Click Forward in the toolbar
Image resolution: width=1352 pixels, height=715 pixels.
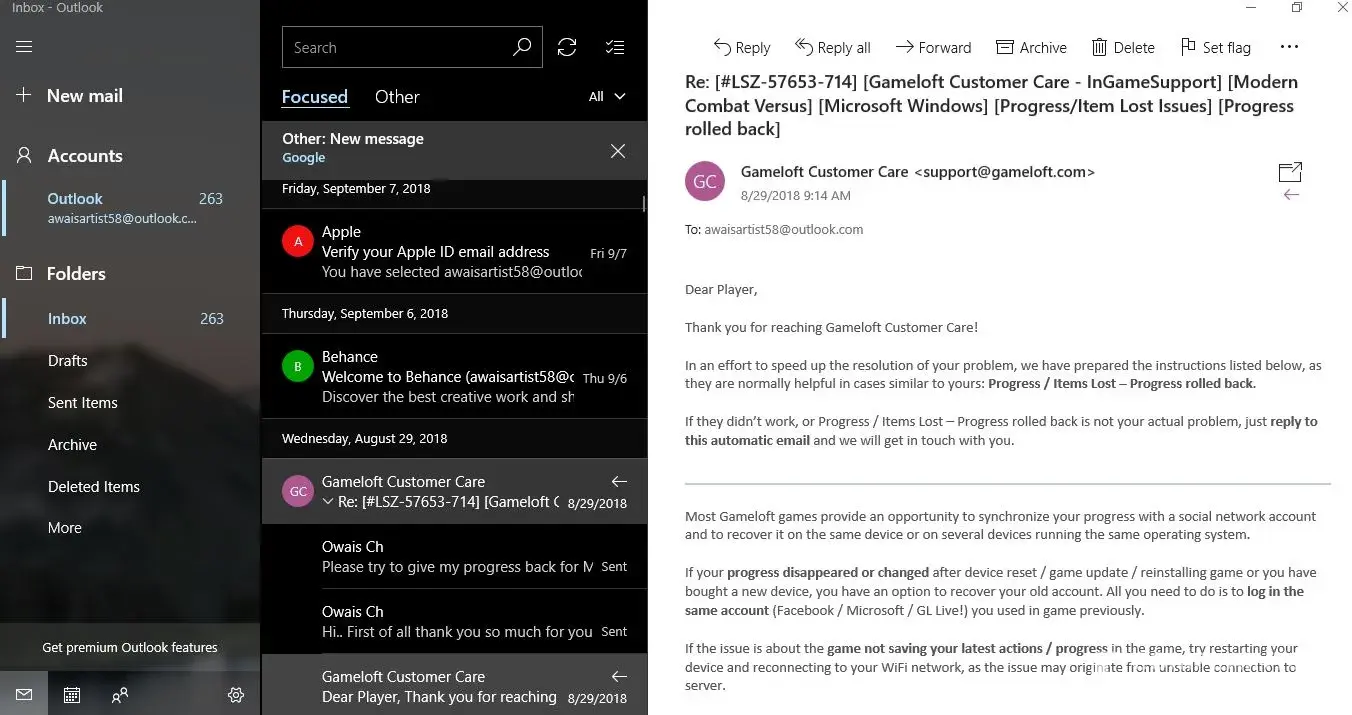(933, 47)
